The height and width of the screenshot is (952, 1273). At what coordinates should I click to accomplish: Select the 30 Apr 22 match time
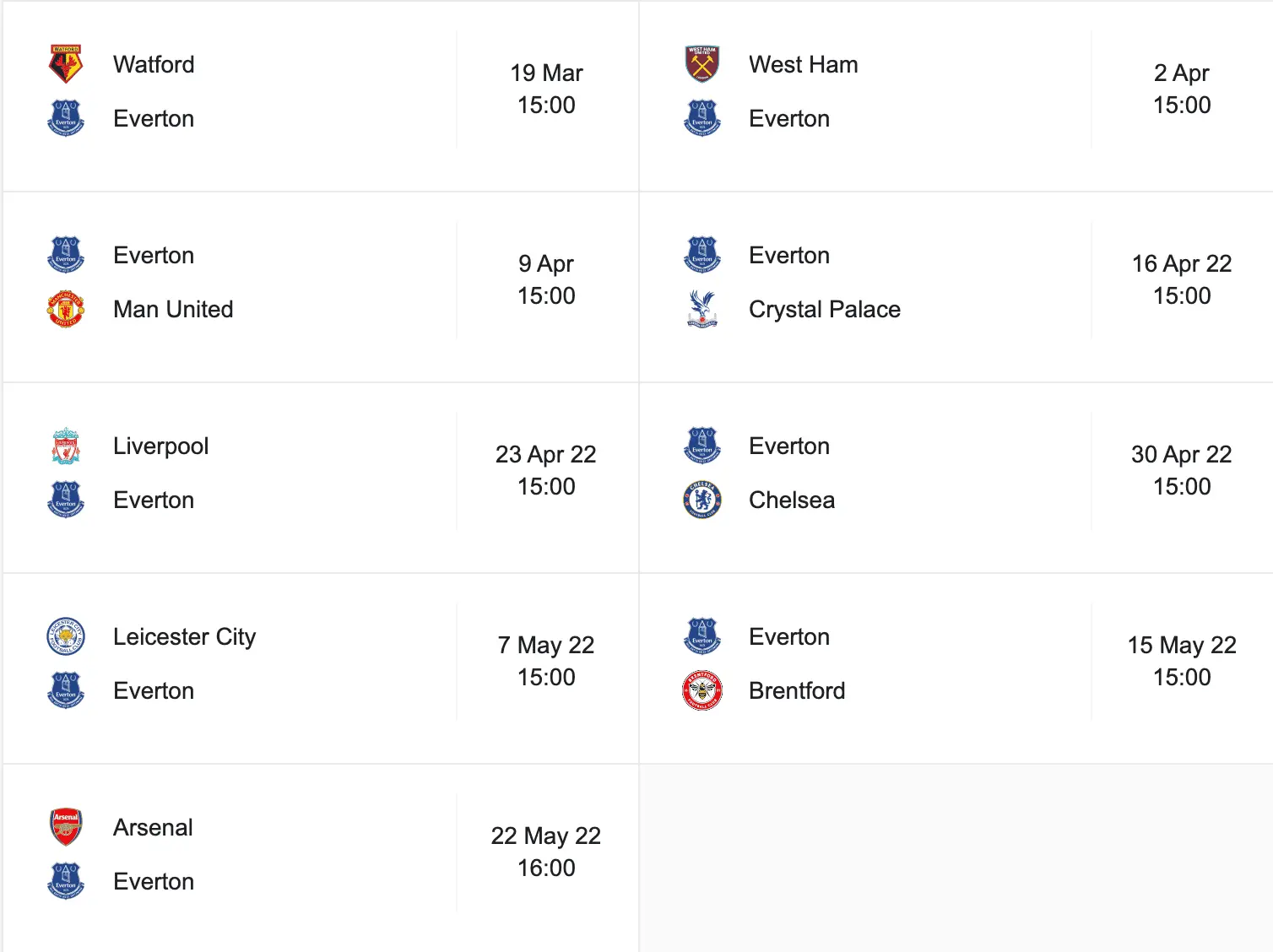[1181, 470]
